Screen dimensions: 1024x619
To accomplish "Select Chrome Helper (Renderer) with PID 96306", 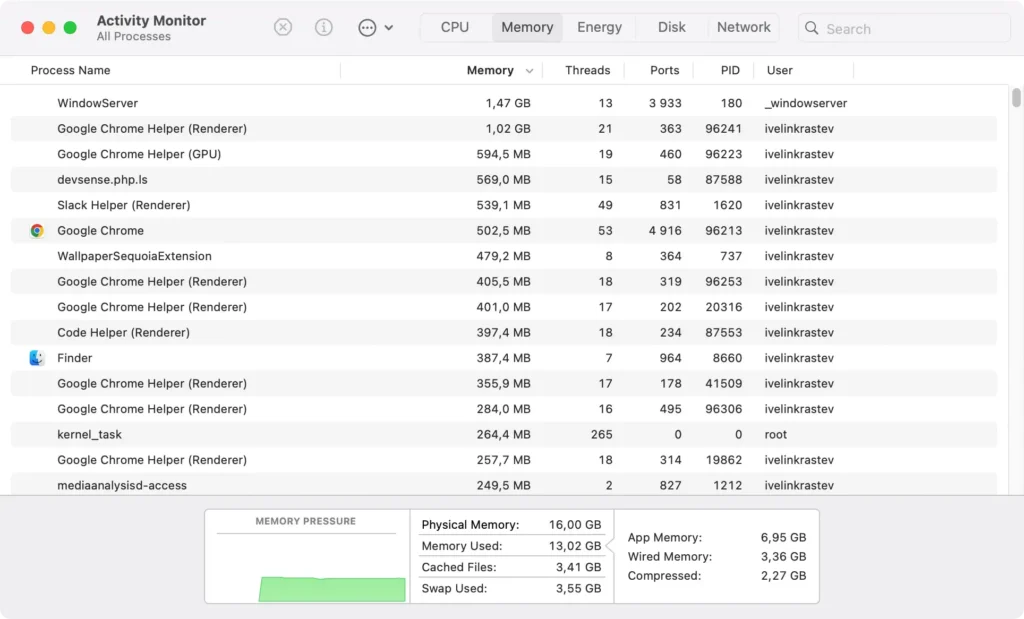I will (x=504, y=409).
